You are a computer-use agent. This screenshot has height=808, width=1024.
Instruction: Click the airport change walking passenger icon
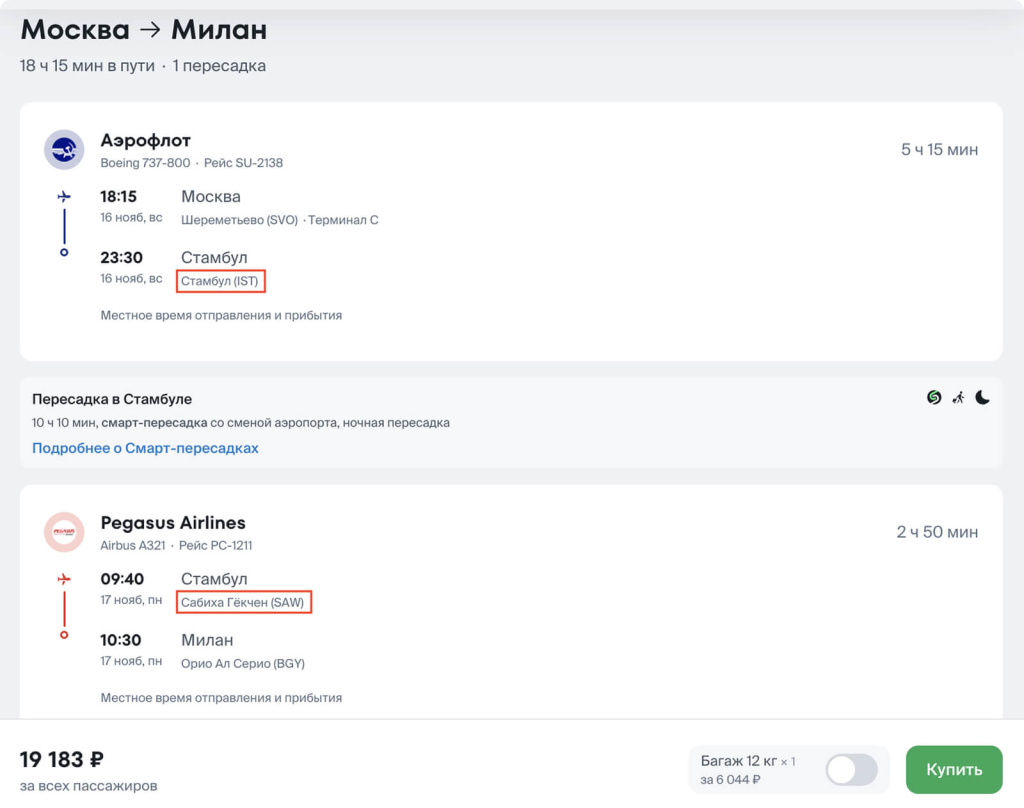pyautogui.click(x=958, y=398)
